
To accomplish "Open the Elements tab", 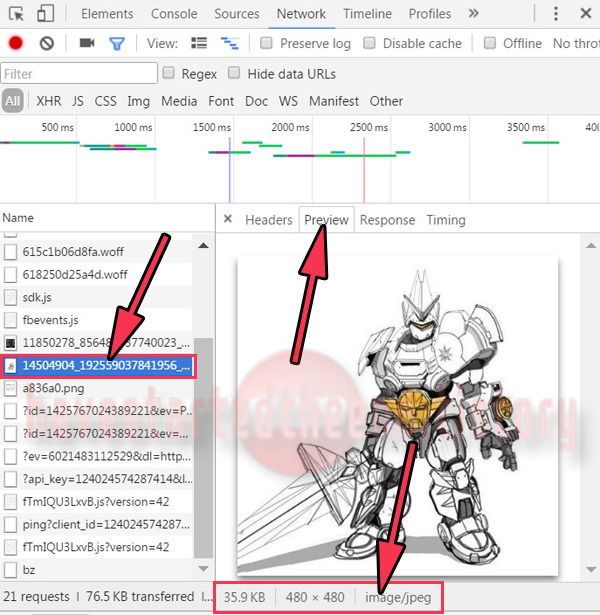I will (x=107, y=14).
